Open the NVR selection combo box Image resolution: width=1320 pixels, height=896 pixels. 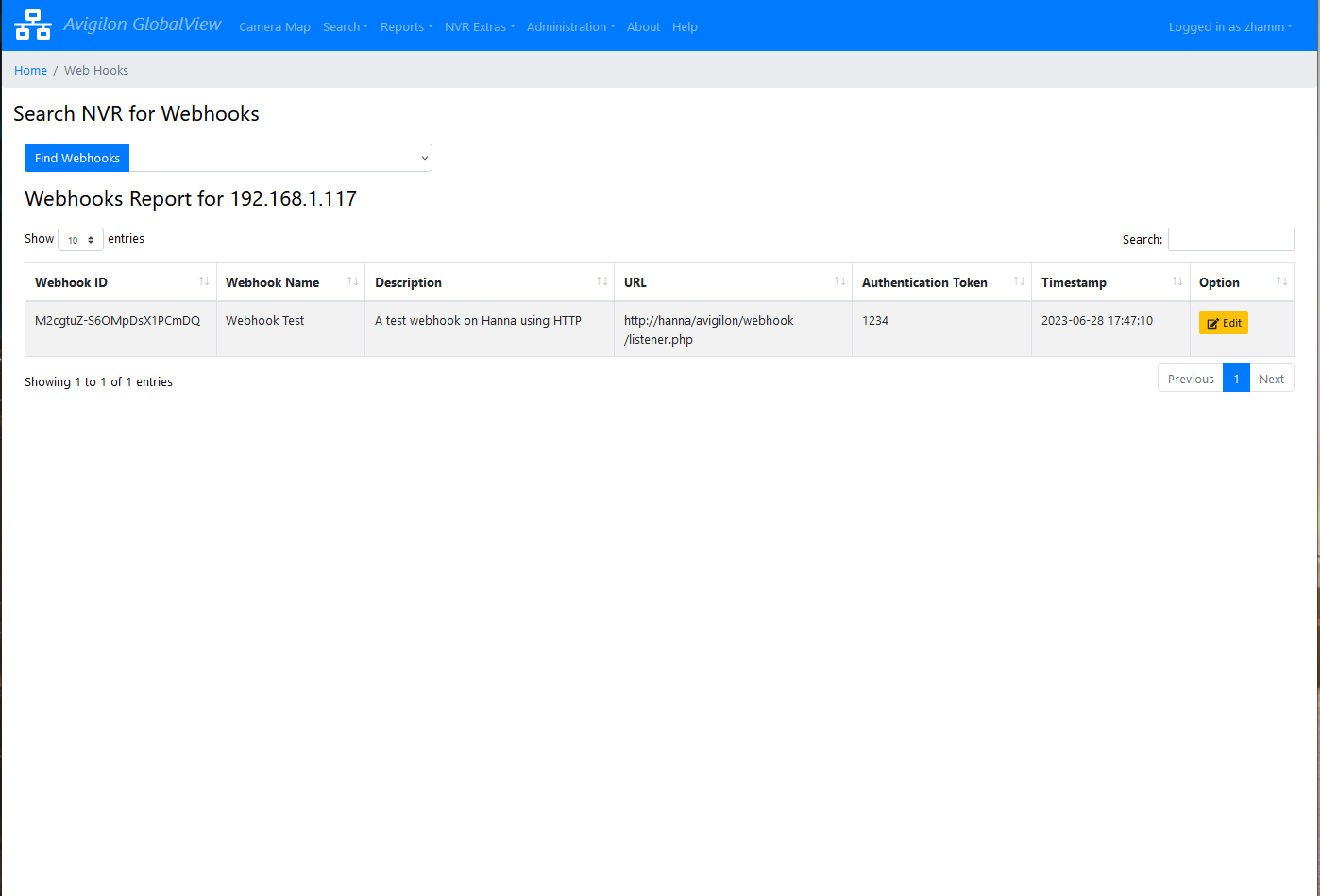coord(280,158)
